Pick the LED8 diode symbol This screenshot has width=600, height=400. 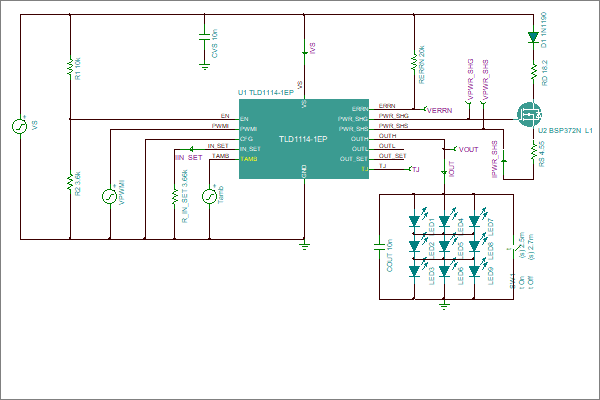click(x=474, y=246)
